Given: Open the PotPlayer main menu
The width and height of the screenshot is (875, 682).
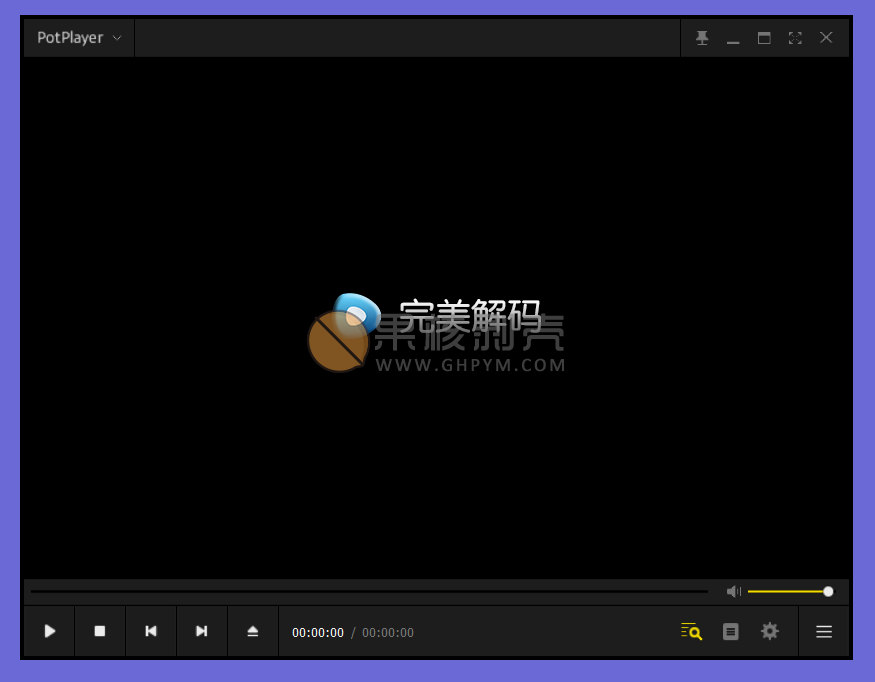Looking at the screenshot, I should click(x=70, y=37).
